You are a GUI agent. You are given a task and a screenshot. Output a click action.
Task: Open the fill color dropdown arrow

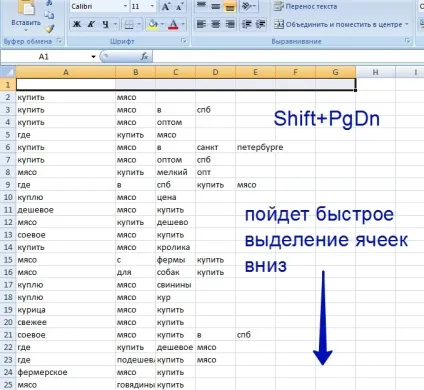tap(162, 24)
